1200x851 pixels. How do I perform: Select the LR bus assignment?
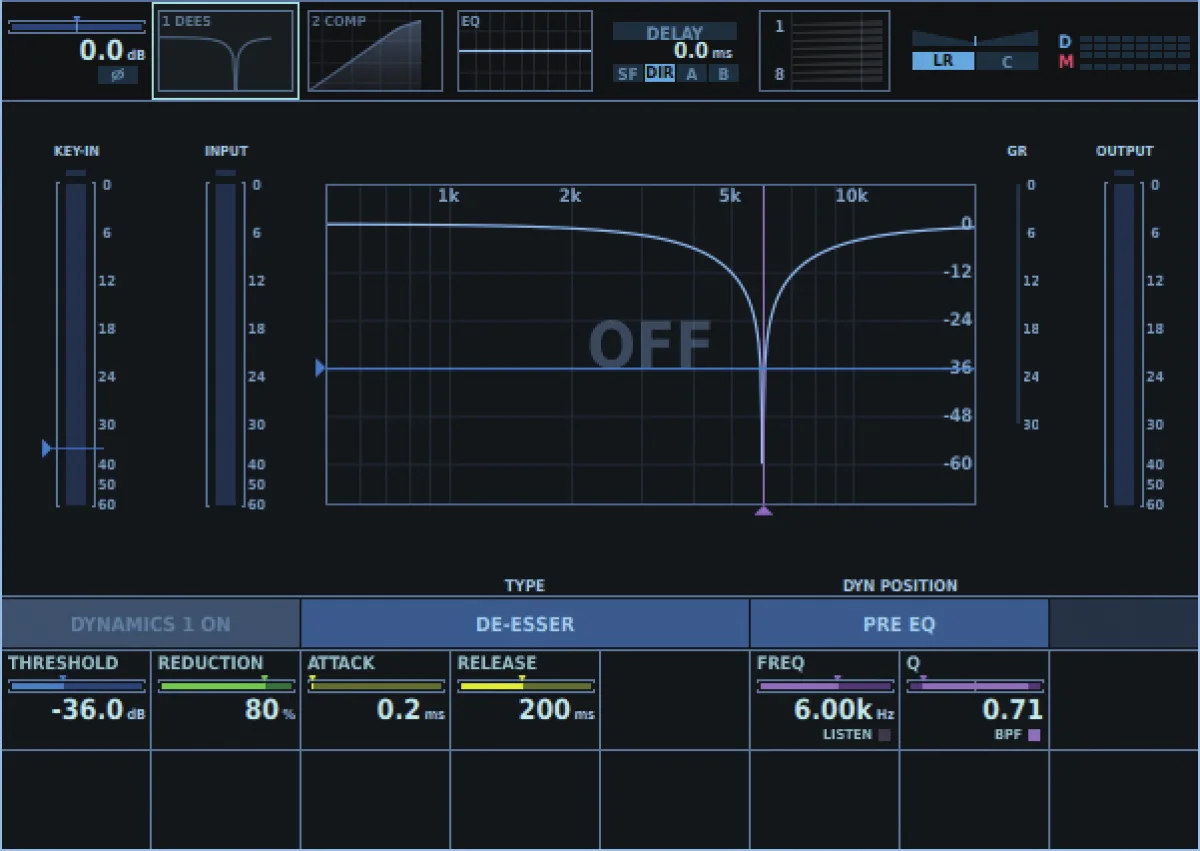pyautogui.click(x=943, y=61)
